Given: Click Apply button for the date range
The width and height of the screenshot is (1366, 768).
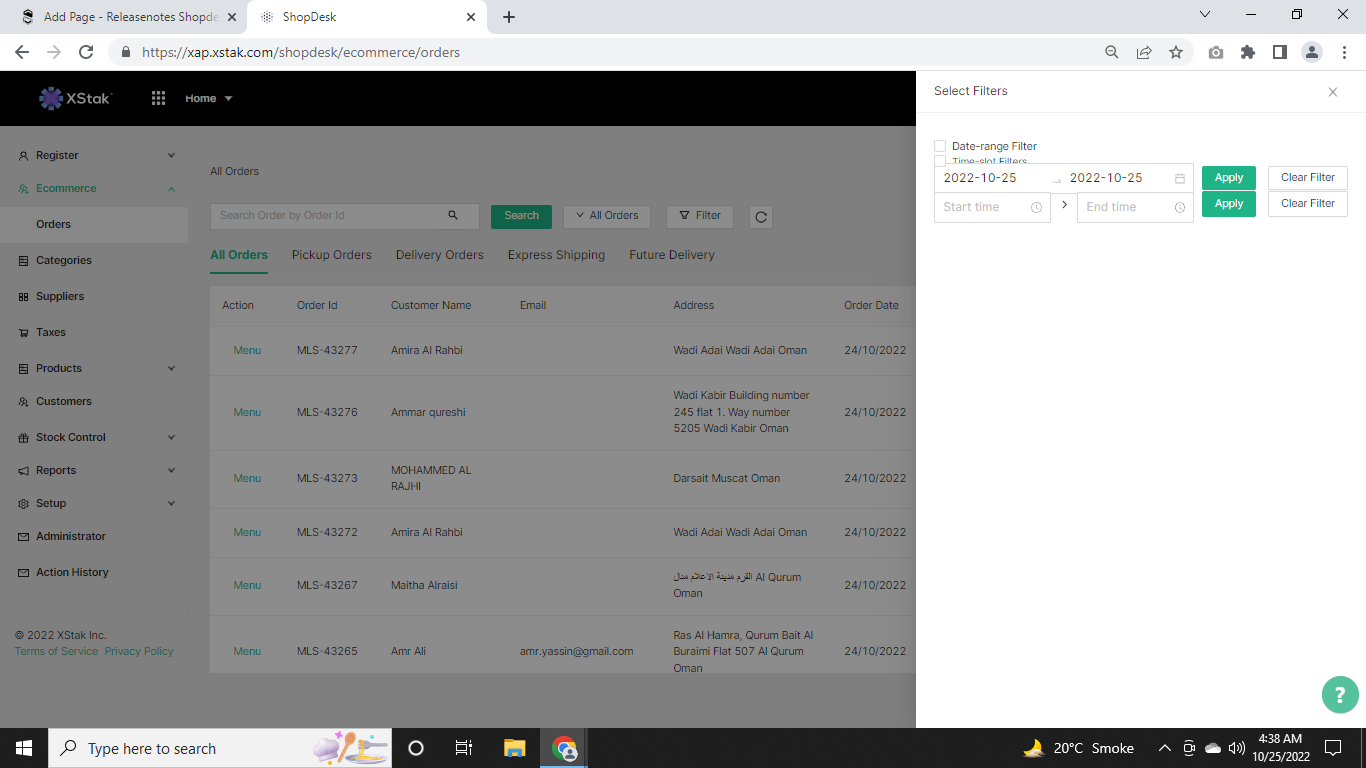Looking at the screenshot, I should (1228, 178).
